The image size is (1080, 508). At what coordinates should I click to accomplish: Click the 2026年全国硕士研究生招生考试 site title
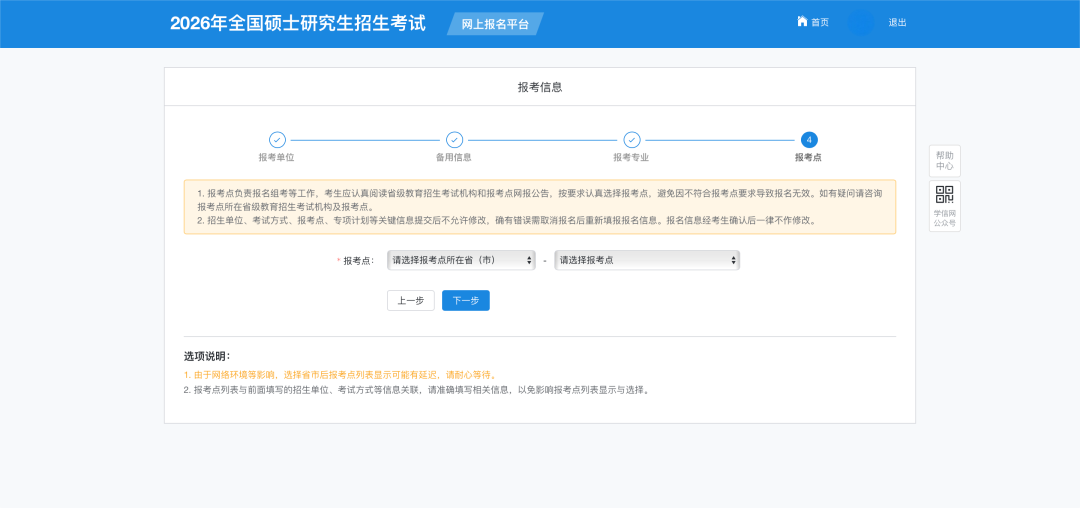298,23
